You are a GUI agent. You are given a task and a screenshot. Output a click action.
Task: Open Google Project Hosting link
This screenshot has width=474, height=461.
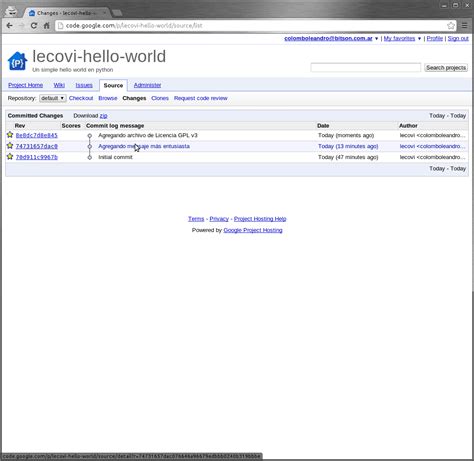(x=253, y=230)
